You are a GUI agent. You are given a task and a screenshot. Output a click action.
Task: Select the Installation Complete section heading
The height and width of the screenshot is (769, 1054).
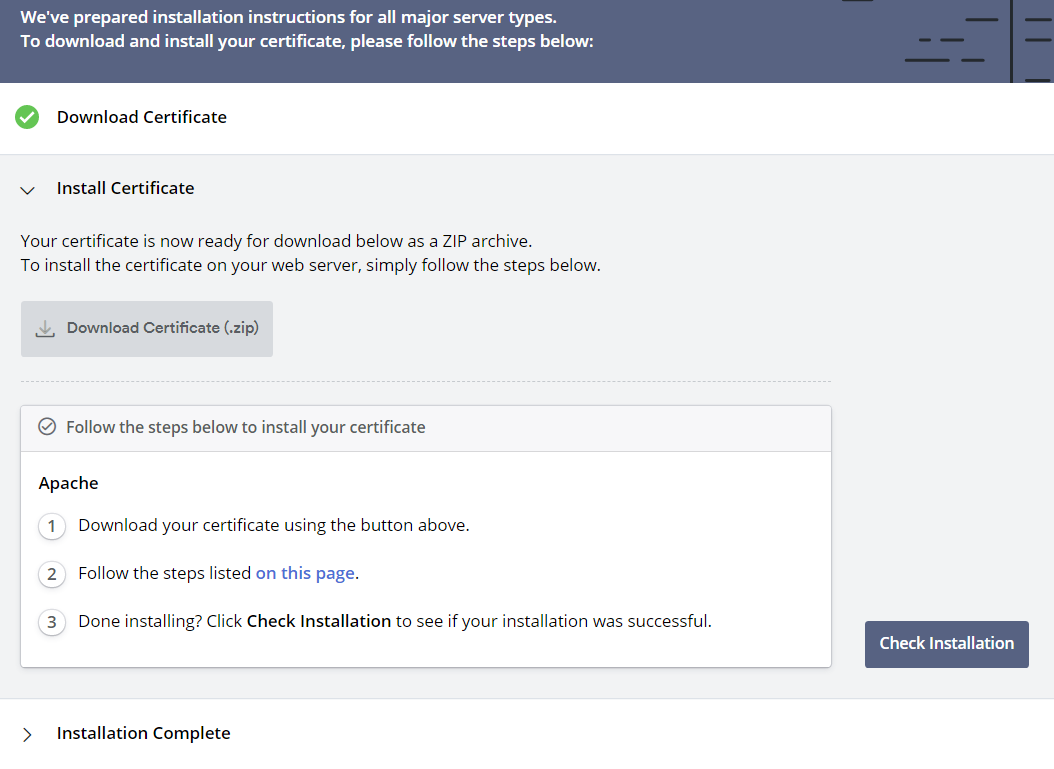143,733
